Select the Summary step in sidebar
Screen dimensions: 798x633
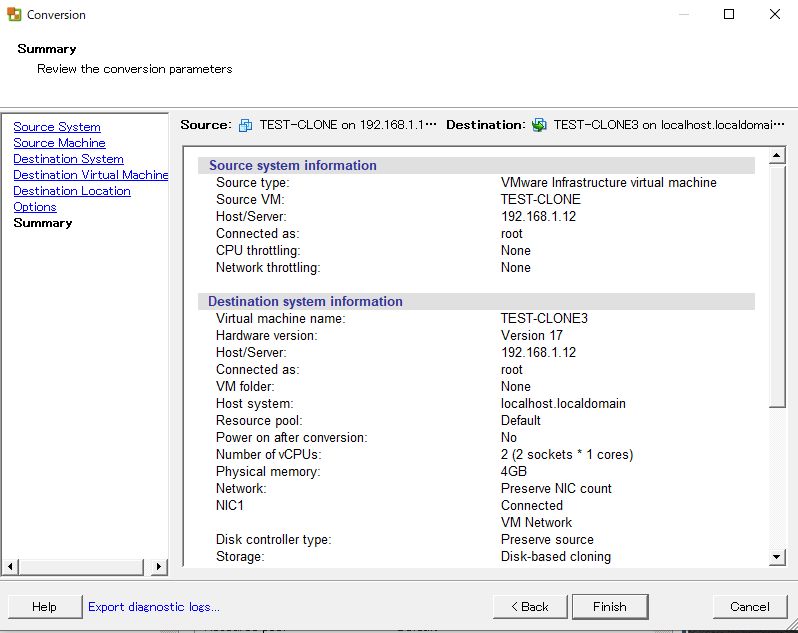[43, 223]
